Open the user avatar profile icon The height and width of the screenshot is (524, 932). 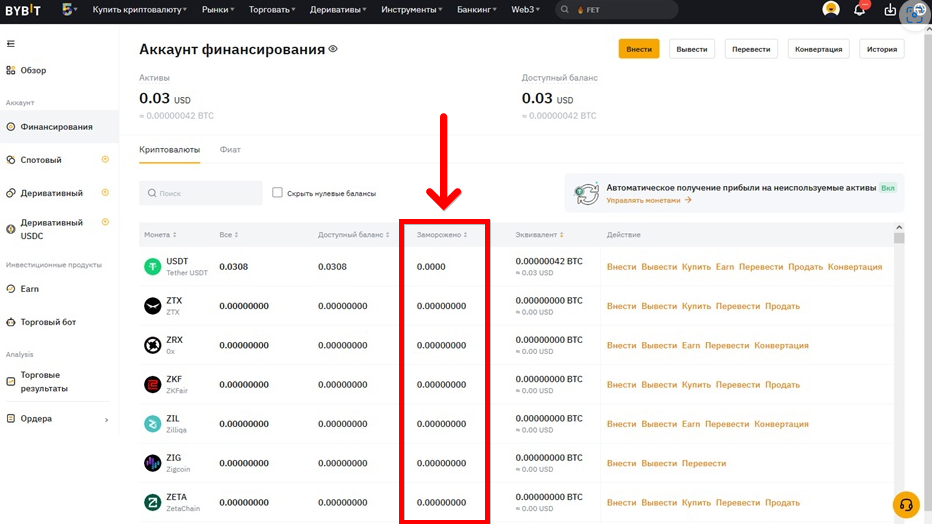(x=830, y=9)
